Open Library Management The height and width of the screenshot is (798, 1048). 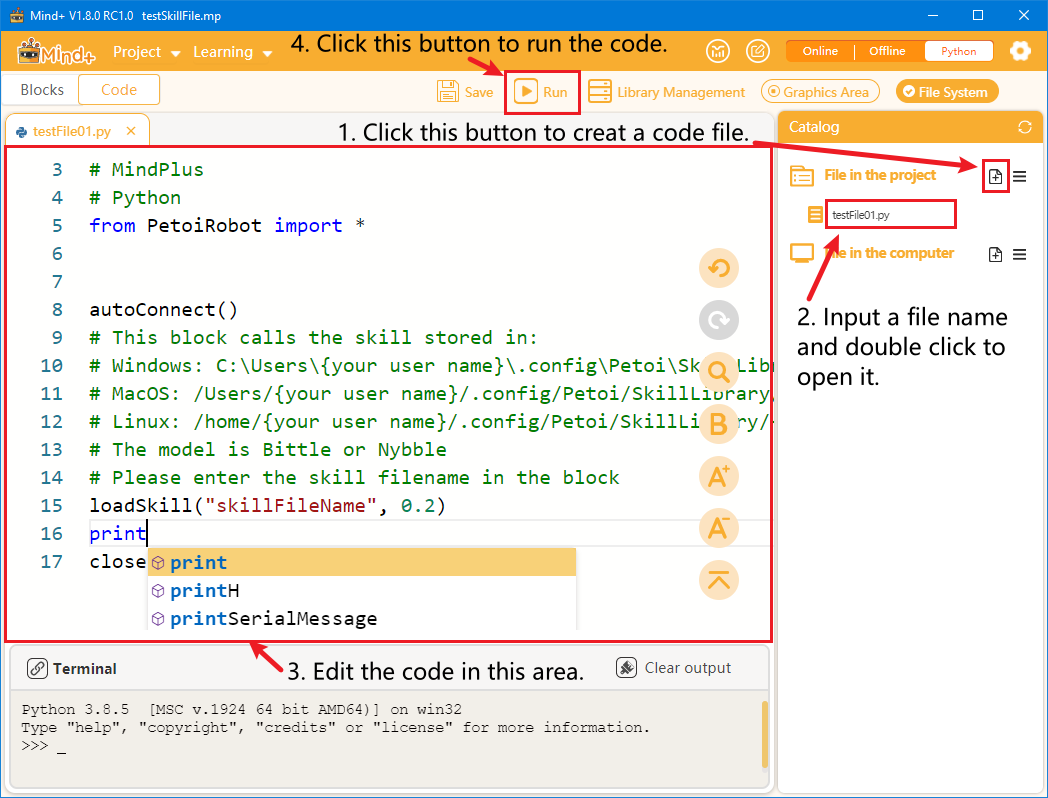click(666, 92)
